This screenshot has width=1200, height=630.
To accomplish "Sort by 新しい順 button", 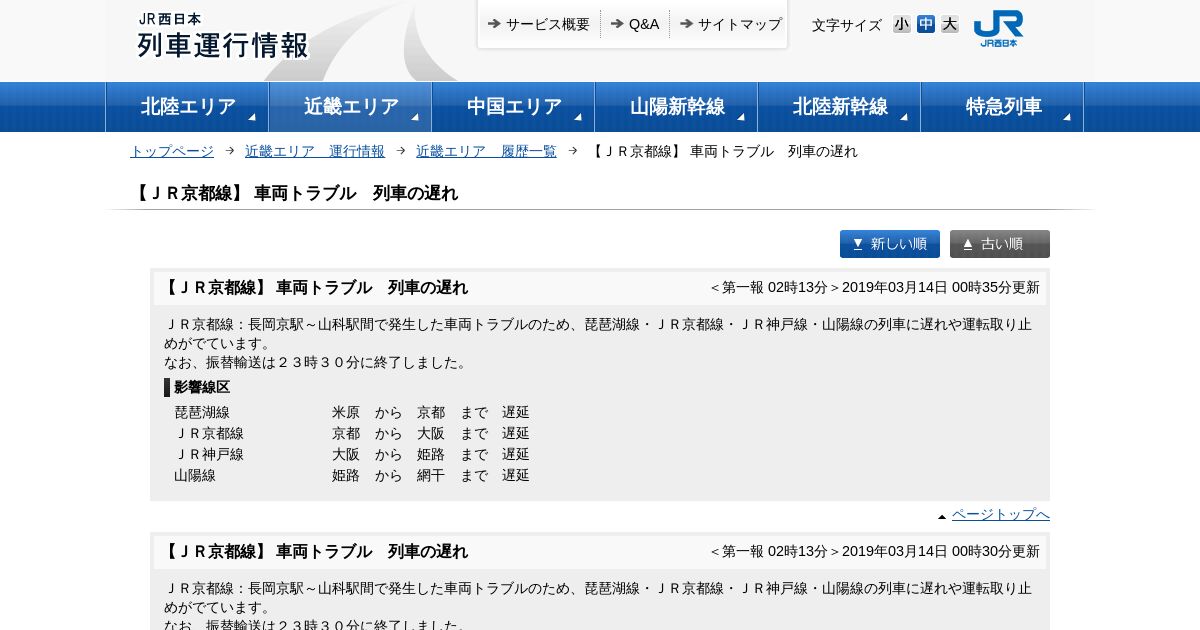I will point(890,244).
